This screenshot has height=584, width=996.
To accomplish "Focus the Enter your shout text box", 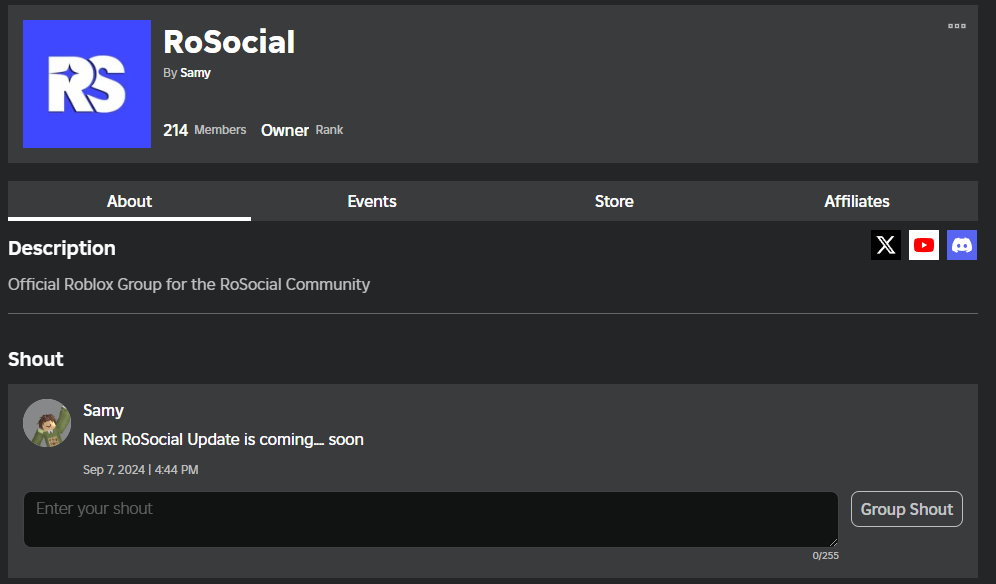I will tap(431, 519).
